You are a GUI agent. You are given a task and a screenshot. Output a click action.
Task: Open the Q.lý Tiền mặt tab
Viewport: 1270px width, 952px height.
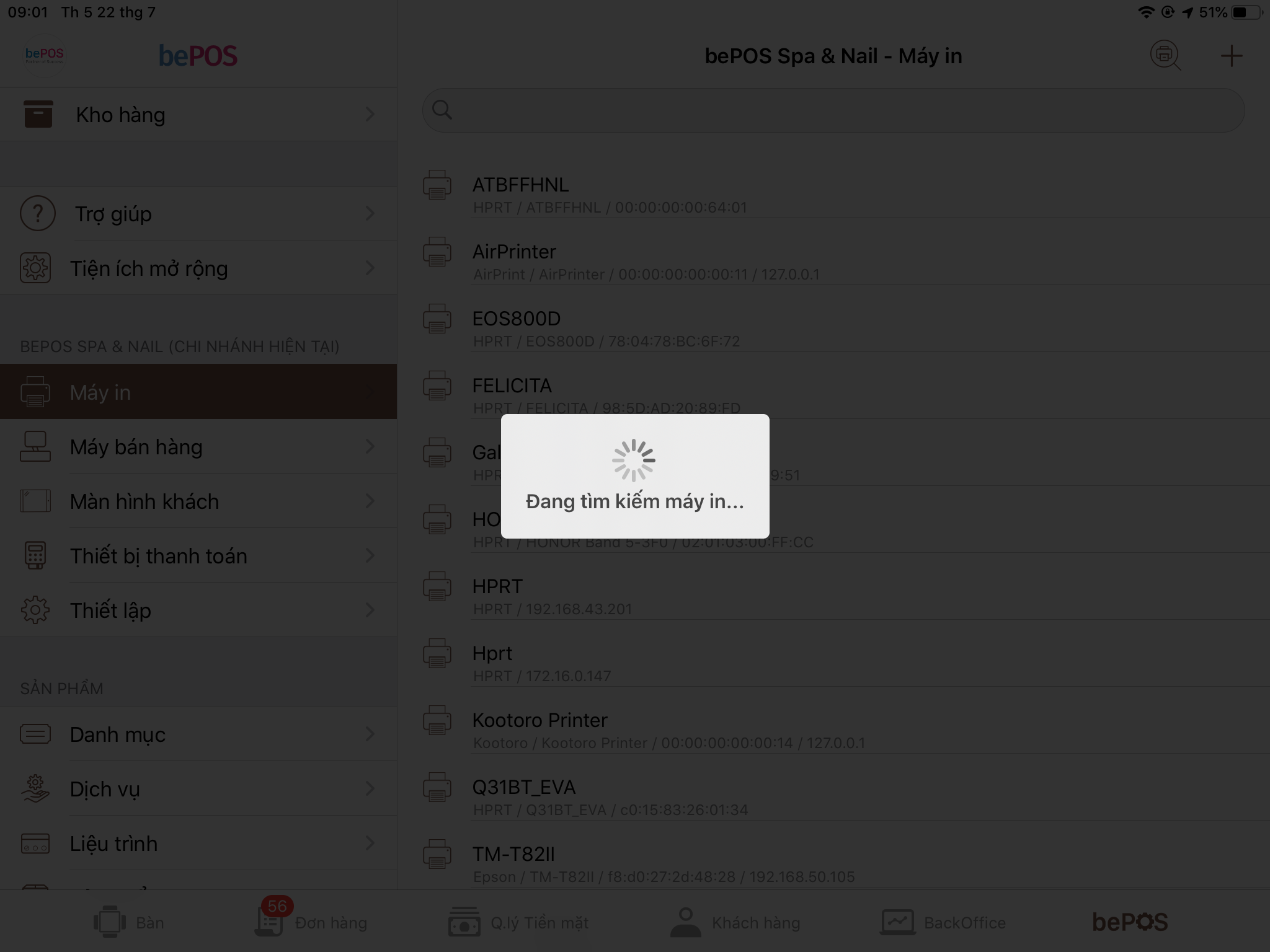click(x=518, y=922)
